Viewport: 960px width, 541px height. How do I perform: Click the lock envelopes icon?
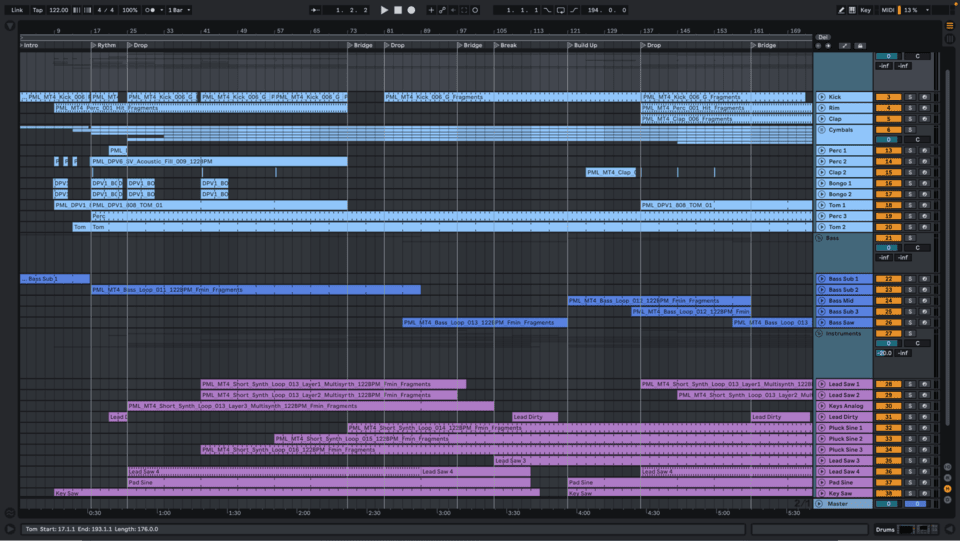860,46
